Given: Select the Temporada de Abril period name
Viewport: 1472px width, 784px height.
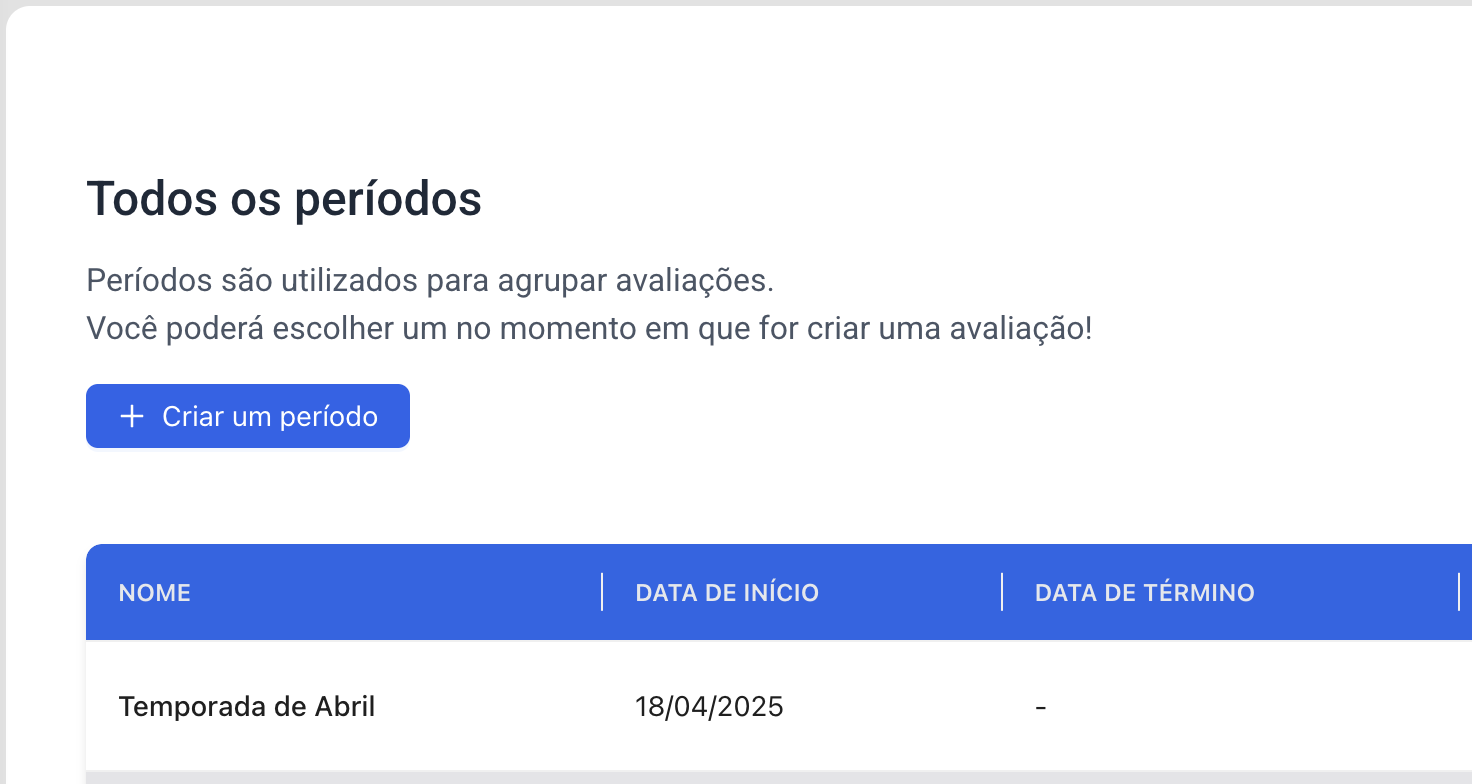Looking at the screenshot, I should tap(247, 707).
